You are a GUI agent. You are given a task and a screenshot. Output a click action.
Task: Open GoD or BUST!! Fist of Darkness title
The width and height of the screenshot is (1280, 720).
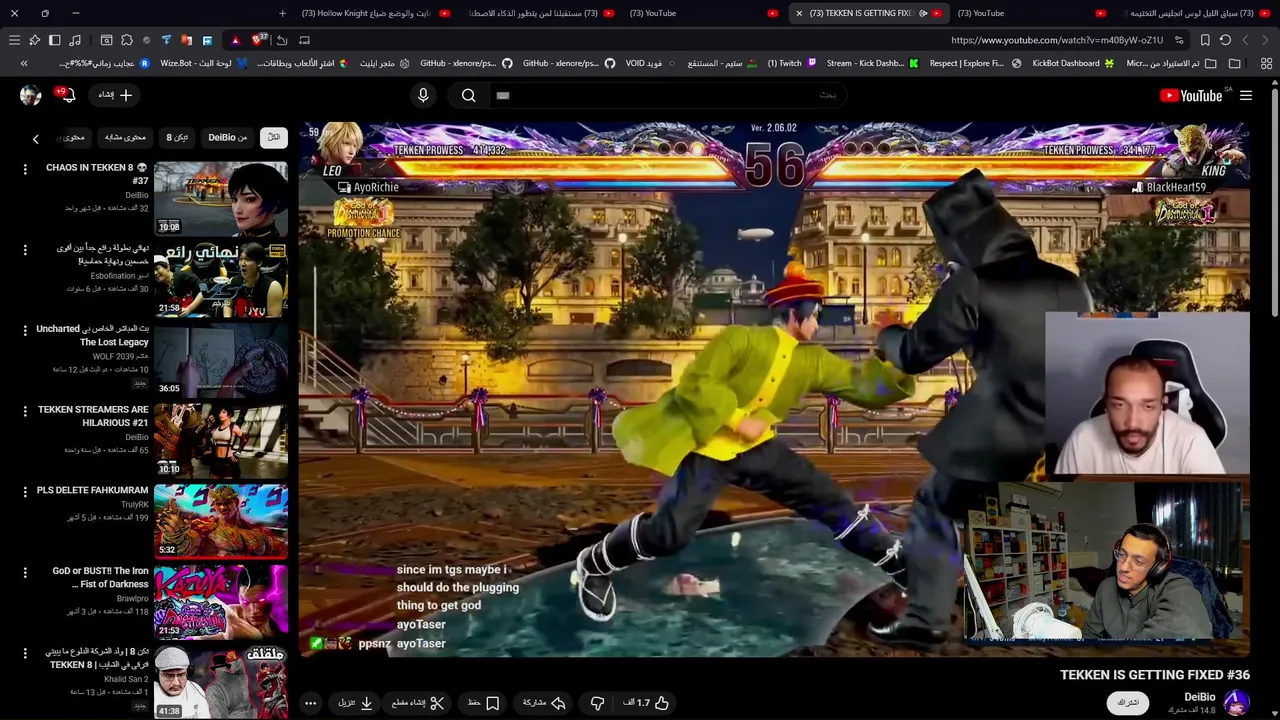click(x=100, y=577)
